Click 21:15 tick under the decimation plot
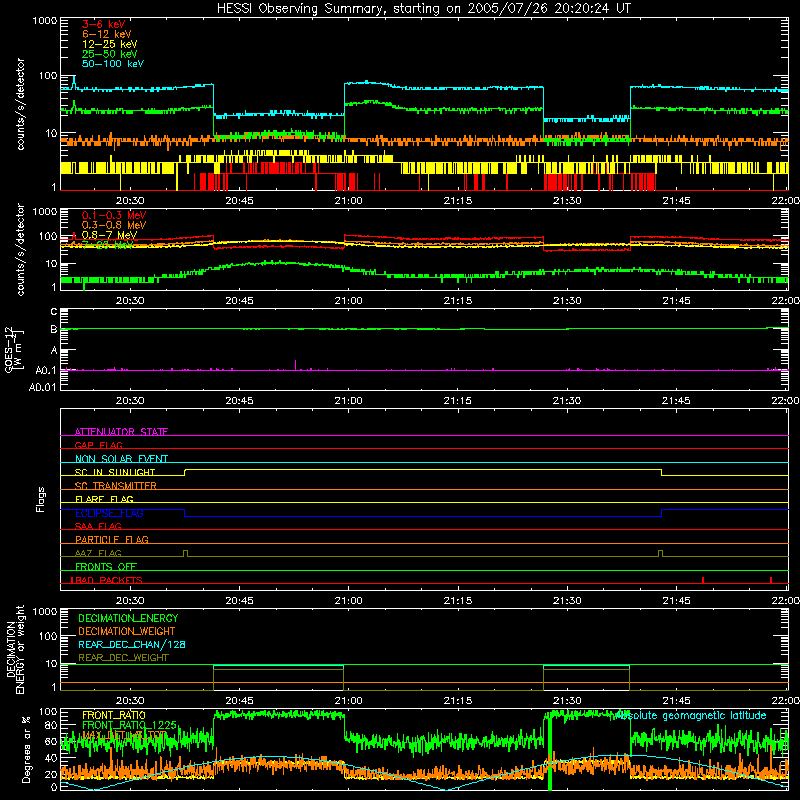 [458, 701]
